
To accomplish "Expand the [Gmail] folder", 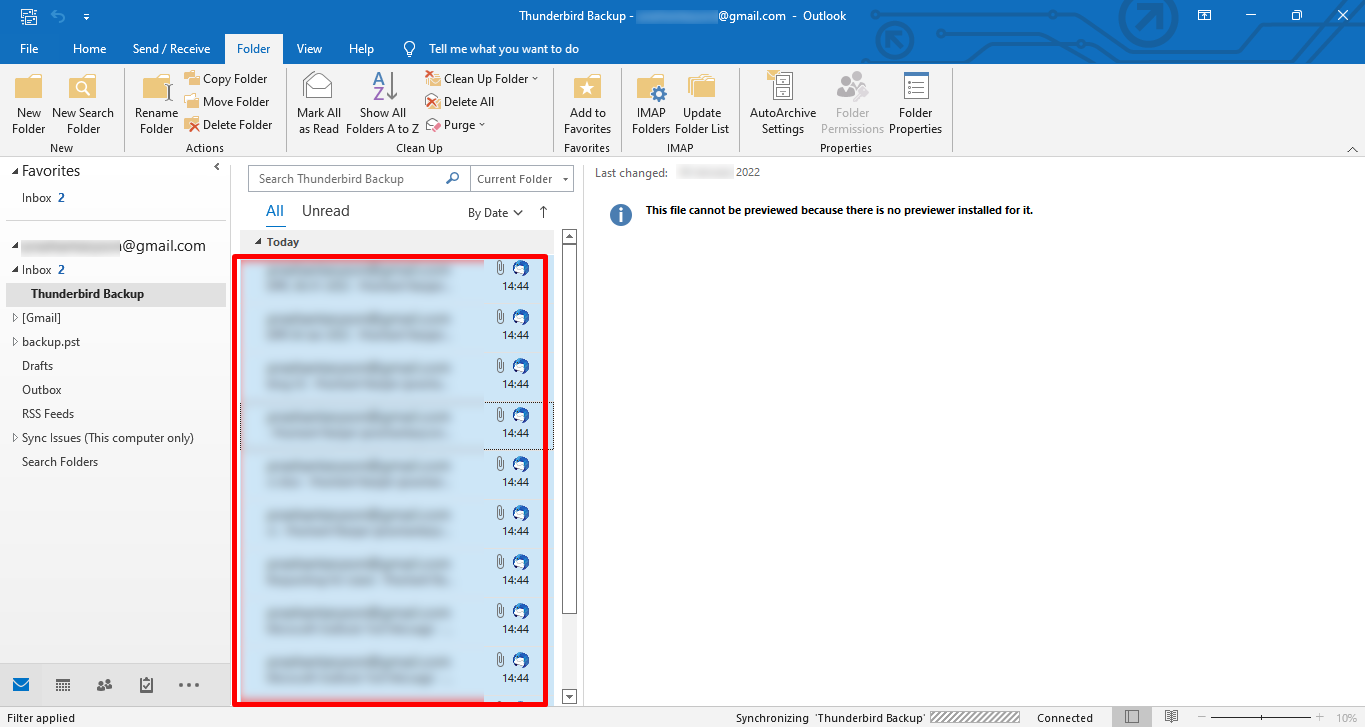I will point(15,318).
